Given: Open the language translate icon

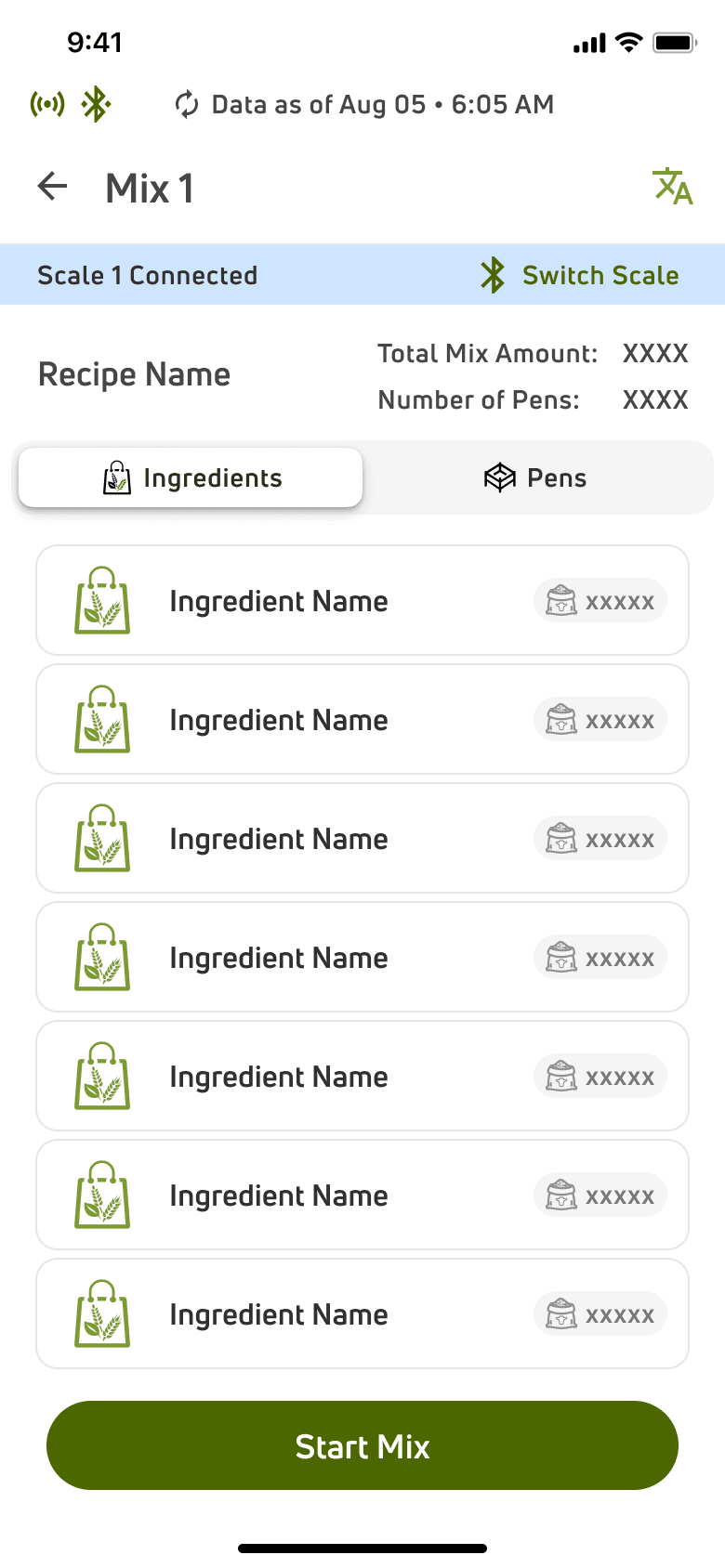Looking at the screenshot, I should (x=673, y=187).
